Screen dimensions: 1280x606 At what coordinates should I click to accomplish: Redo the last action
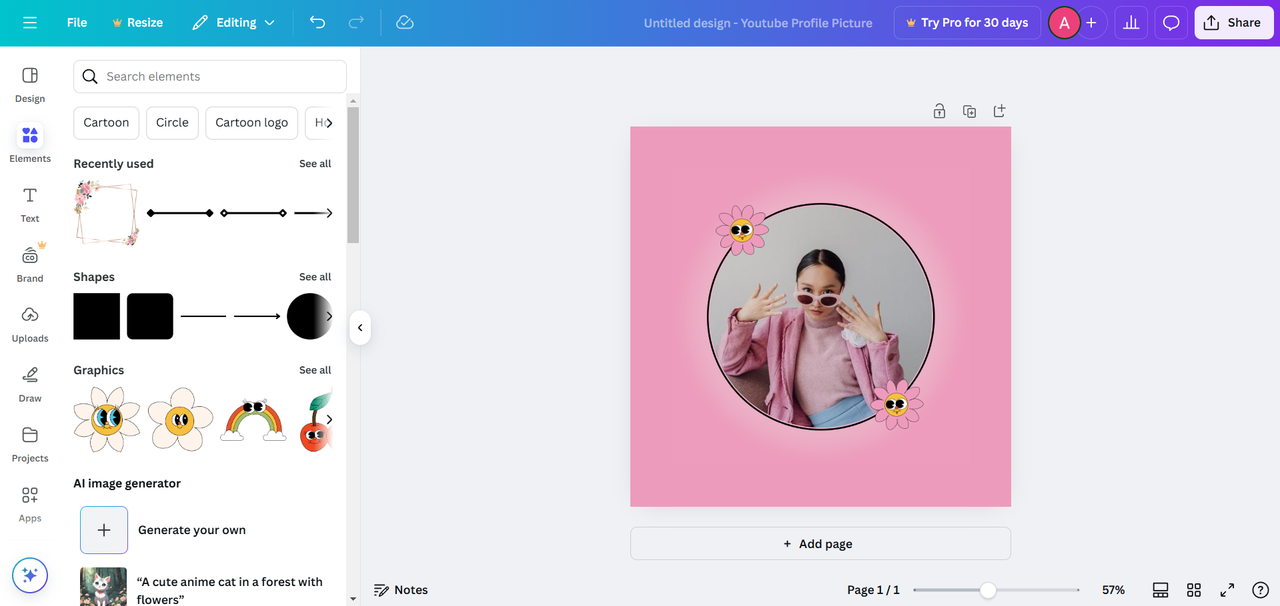[356, 22]
